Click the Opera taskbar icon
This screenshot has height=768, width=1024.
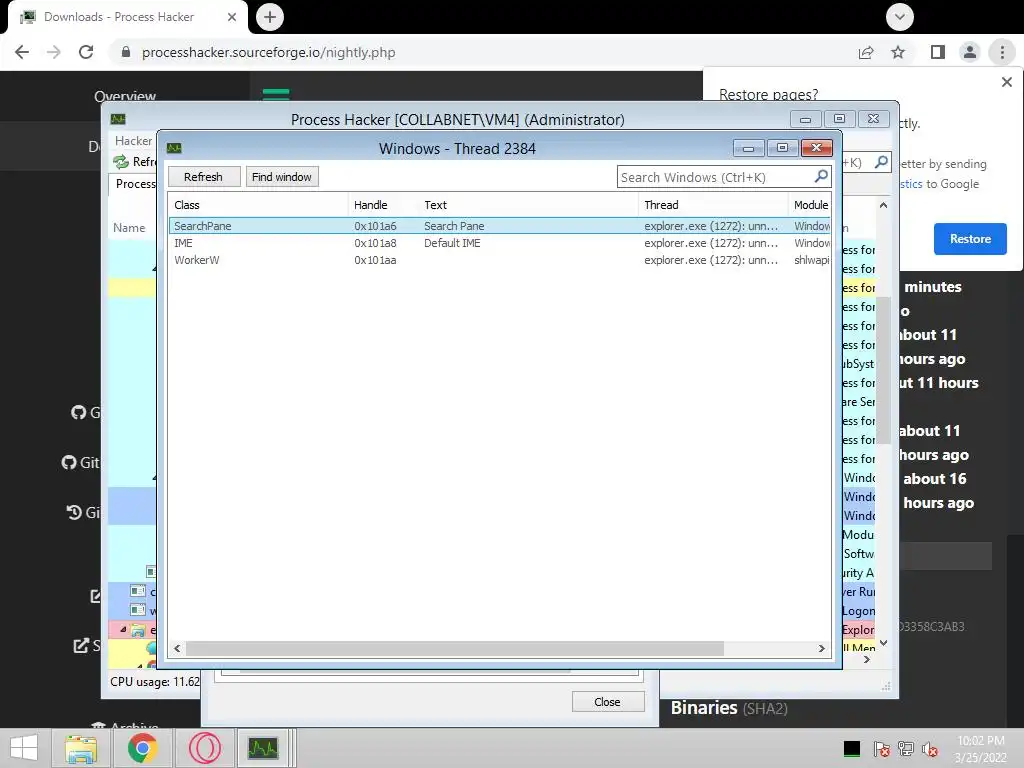(x=204, y=748)
